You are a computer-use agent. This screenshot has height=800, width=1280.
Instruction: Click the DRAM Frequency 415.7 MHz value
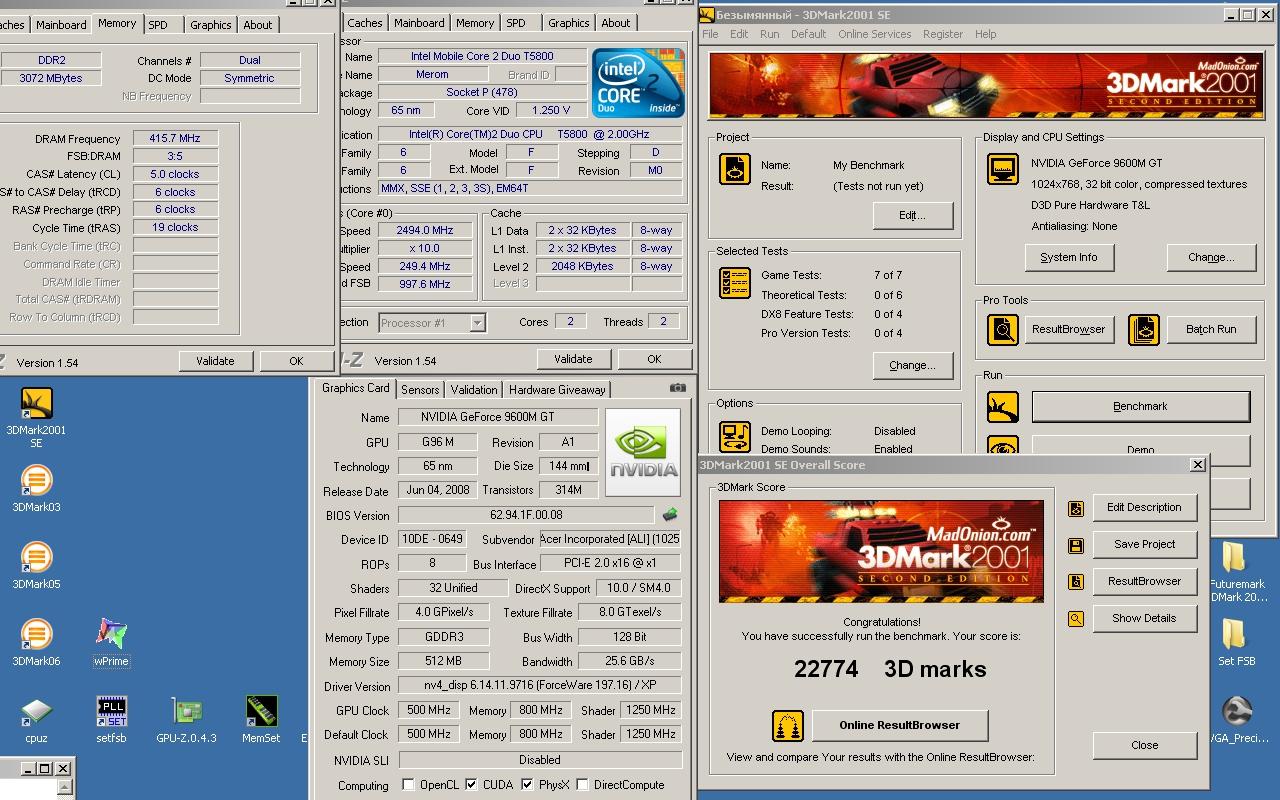pyautogui.click(x=175, y=139)
